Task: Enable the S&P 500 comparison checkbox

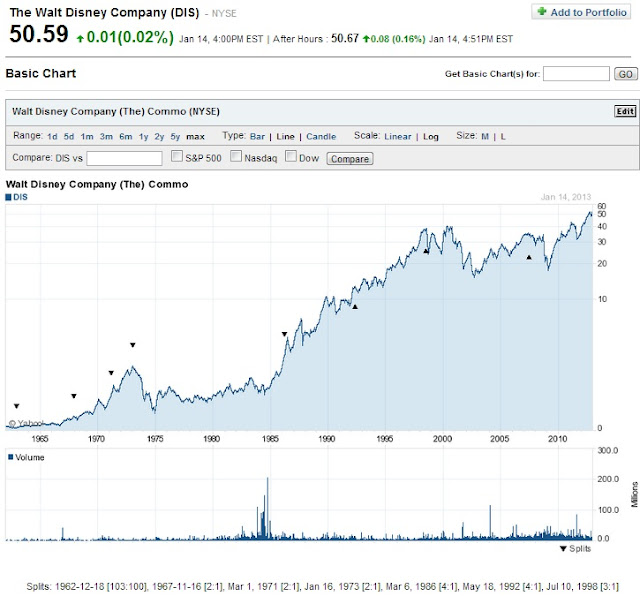Action: [x=177, y=156]
